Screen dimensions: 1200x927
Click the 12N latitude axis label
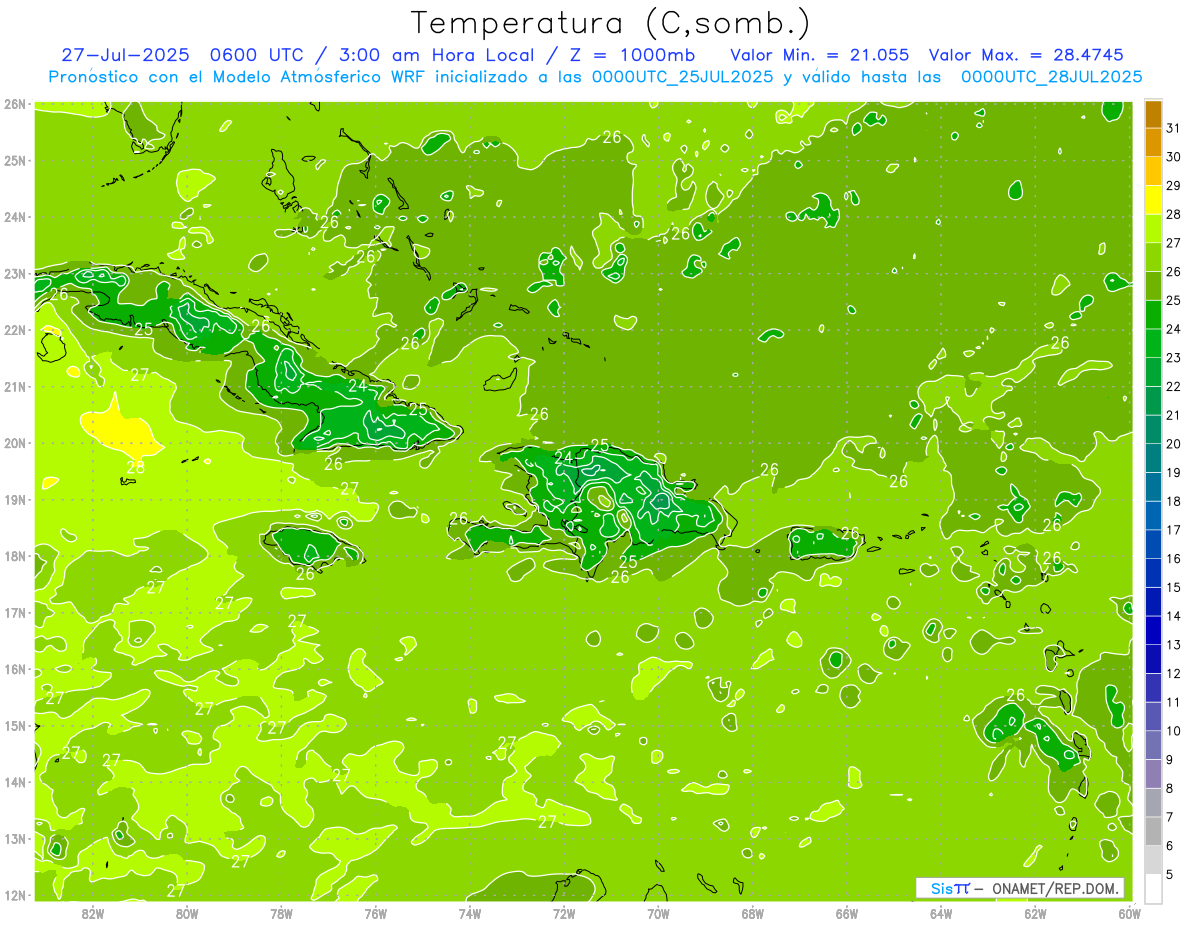14,895
